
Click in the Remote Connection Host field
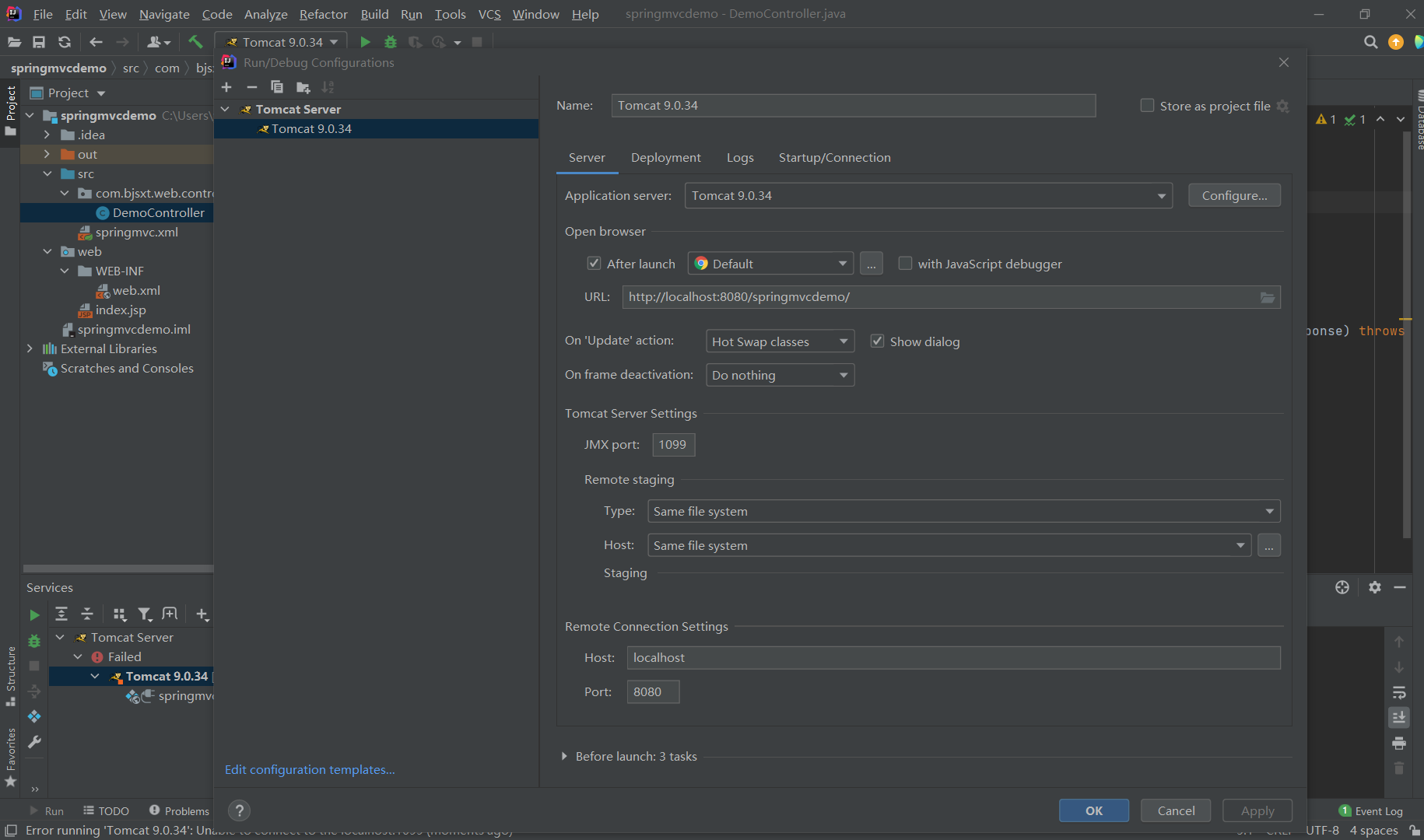tap(953, 657)
